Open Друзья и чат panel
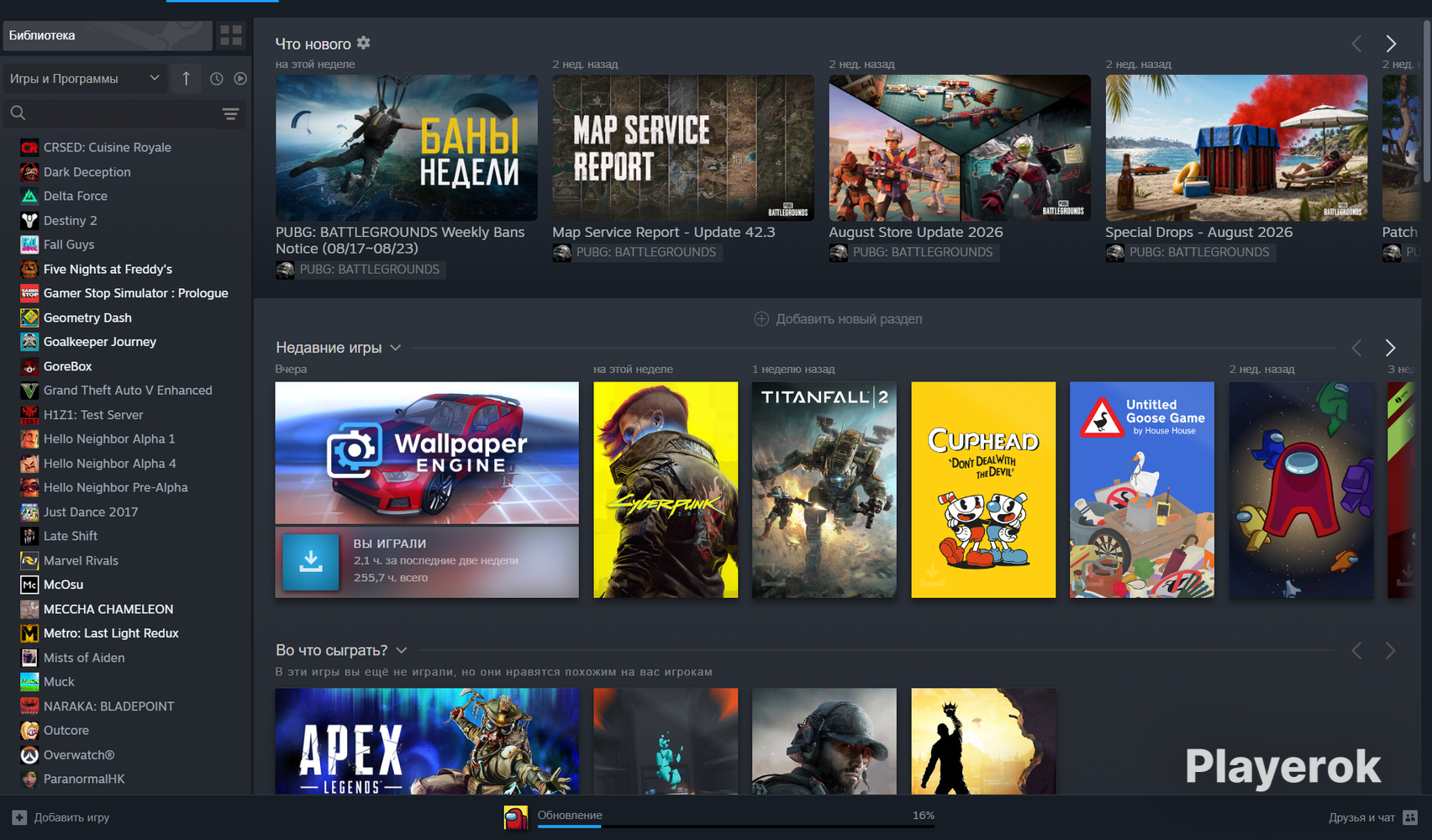The width and height of the screenshot is (1432, 840). coord(1373,817)
